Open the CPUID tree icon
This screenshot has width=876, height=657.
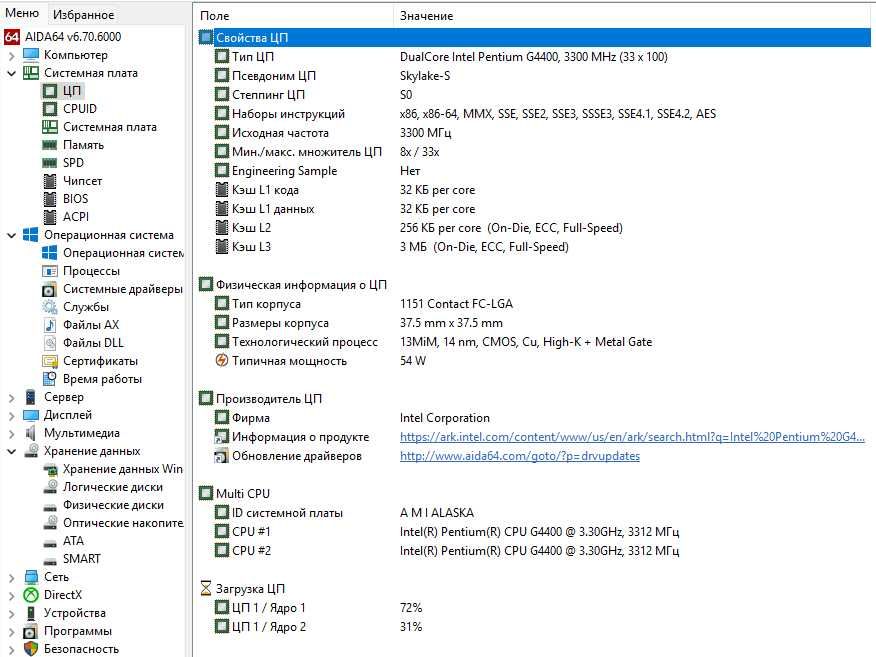[x=50, y=108]
